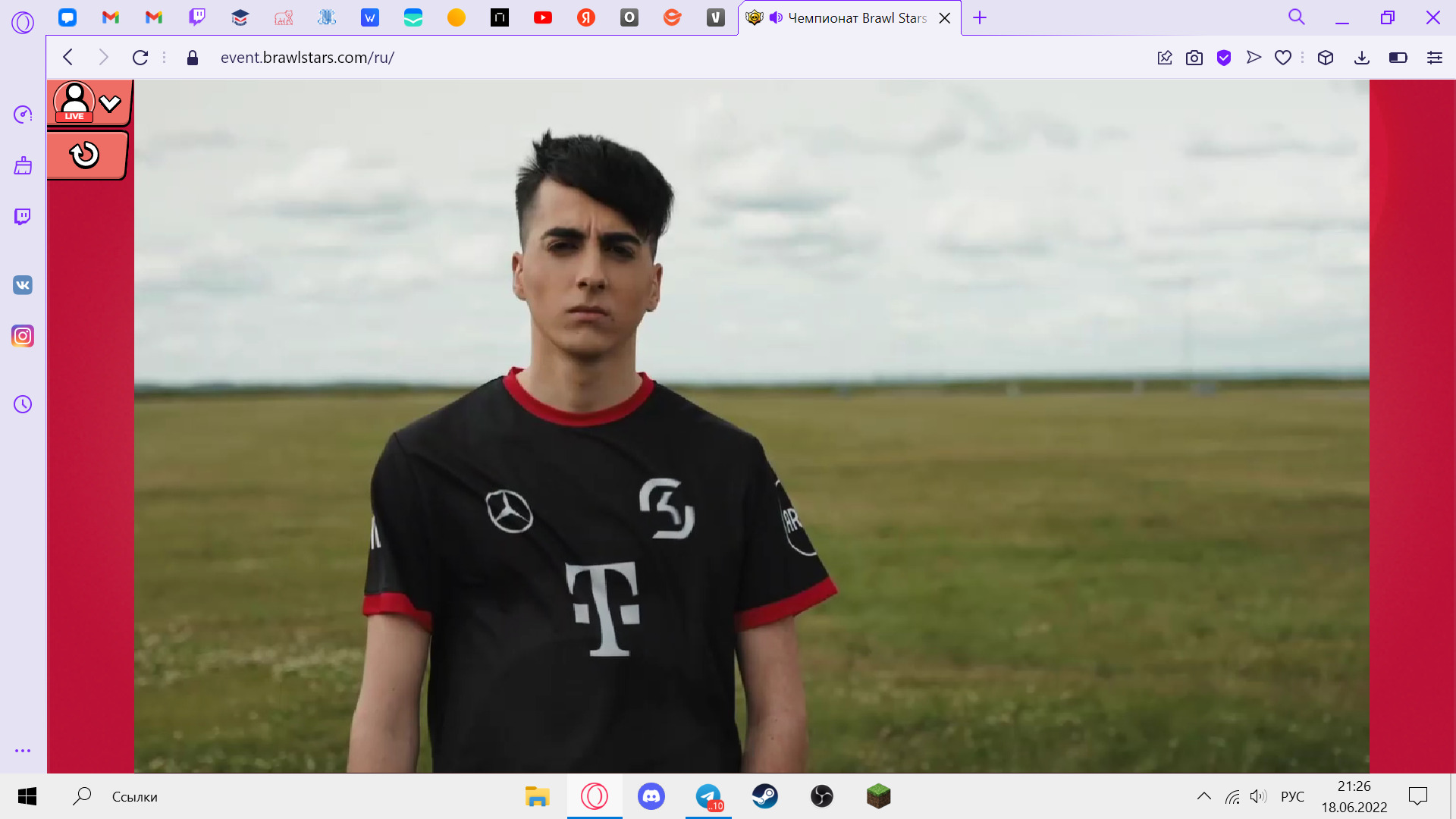1456x819 pixels.
Task: Open VK messenger in sidebar
Action: [23, 285]
